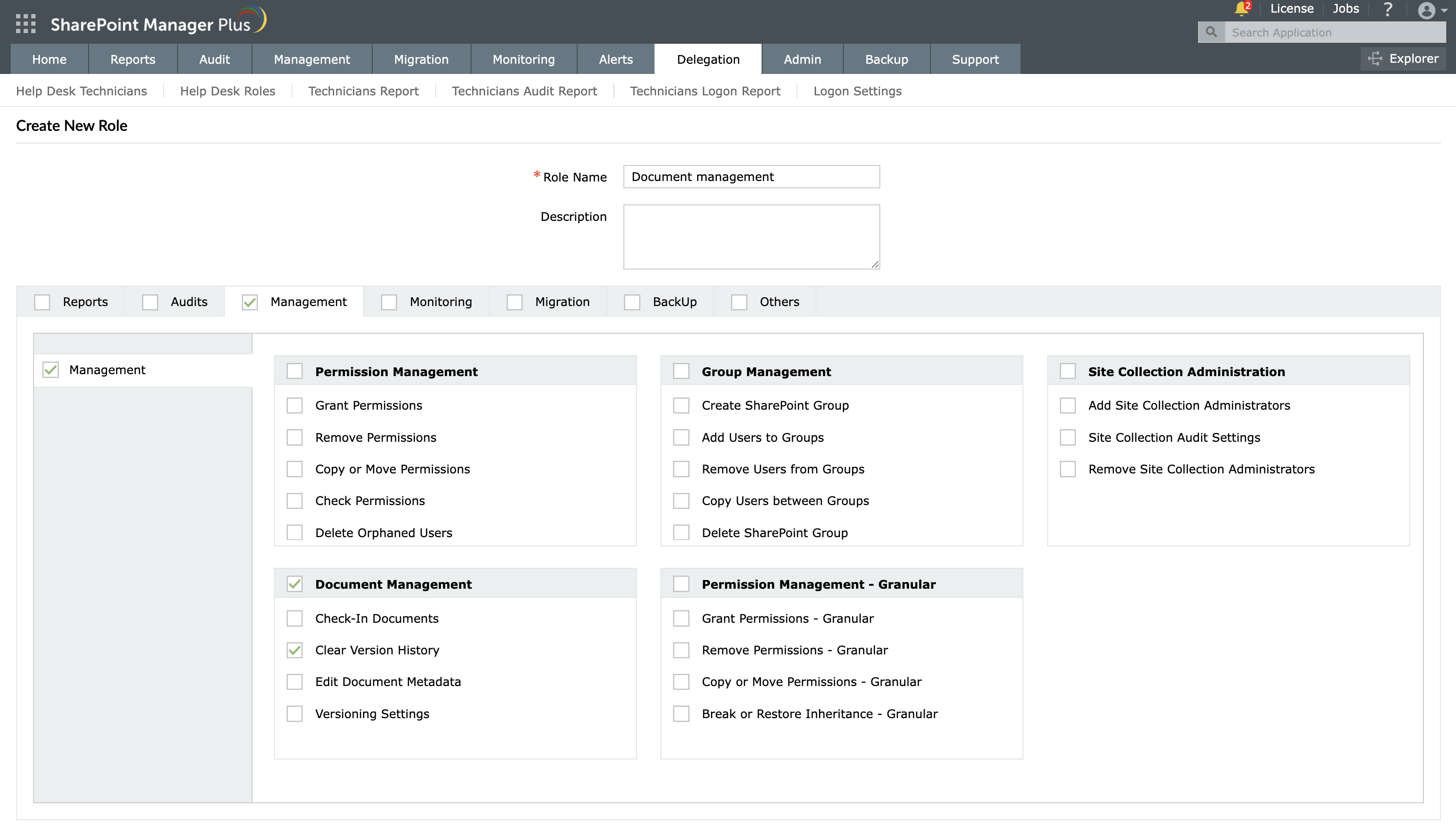This screenshot has height=831, width=1456.
Task: Select all Site Collection Administration checkbox
Action: tap(1068, 372)
